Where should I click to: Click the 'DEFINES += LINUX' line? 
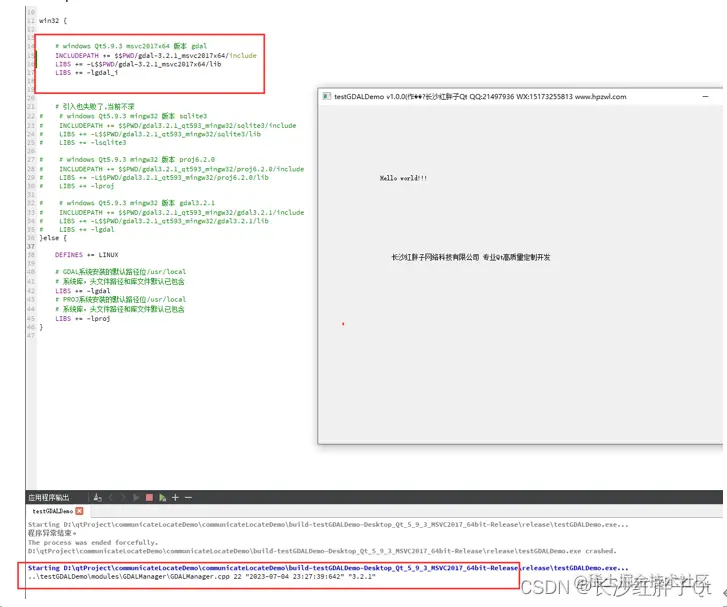point(86,255)
